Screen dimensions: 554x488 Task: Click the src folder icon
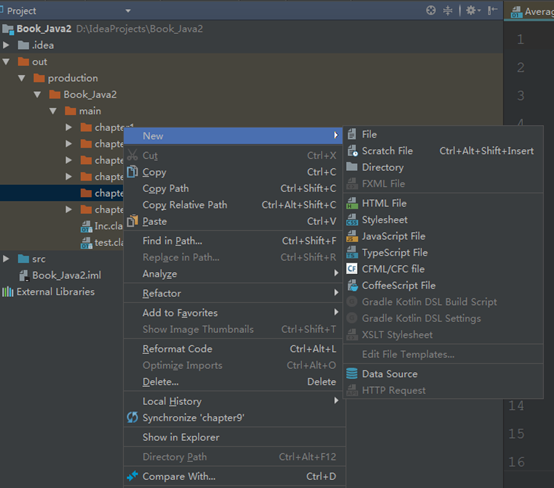23,259
